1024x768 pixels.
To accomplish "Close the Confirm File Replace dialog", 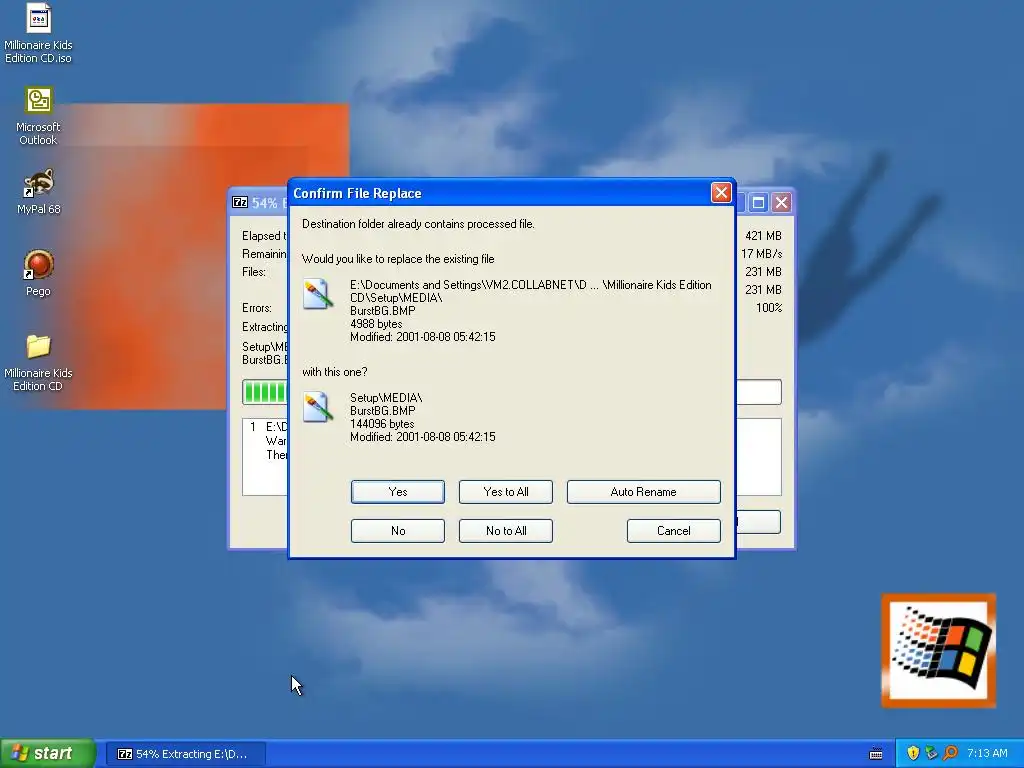I will coord(721,193).
